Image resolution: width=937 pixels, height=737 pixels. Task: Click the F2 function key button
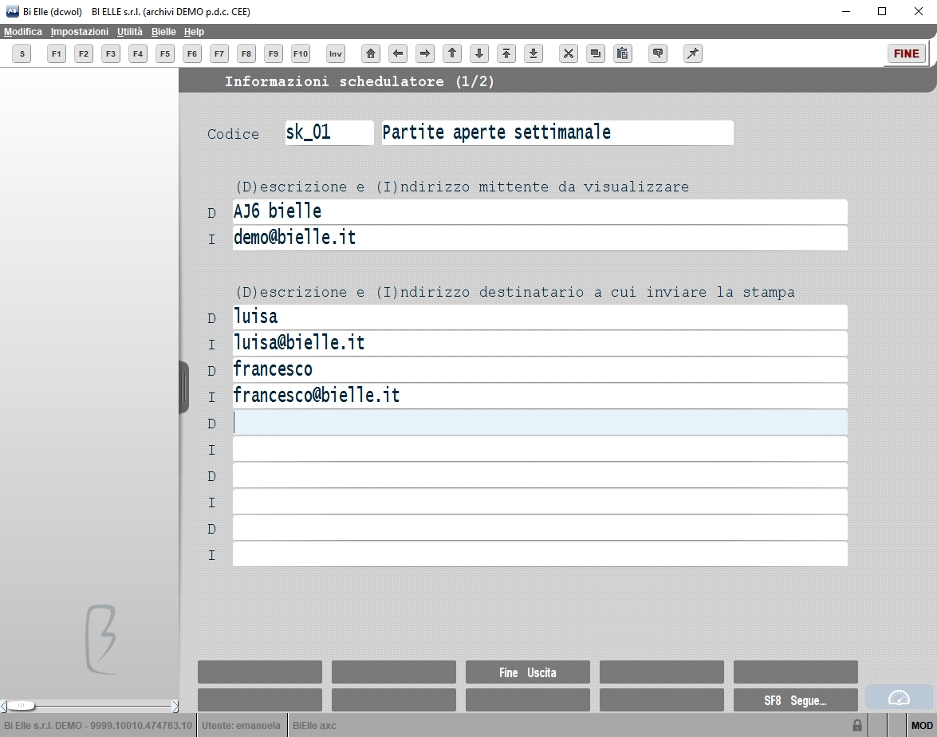(x=84, y=54)
